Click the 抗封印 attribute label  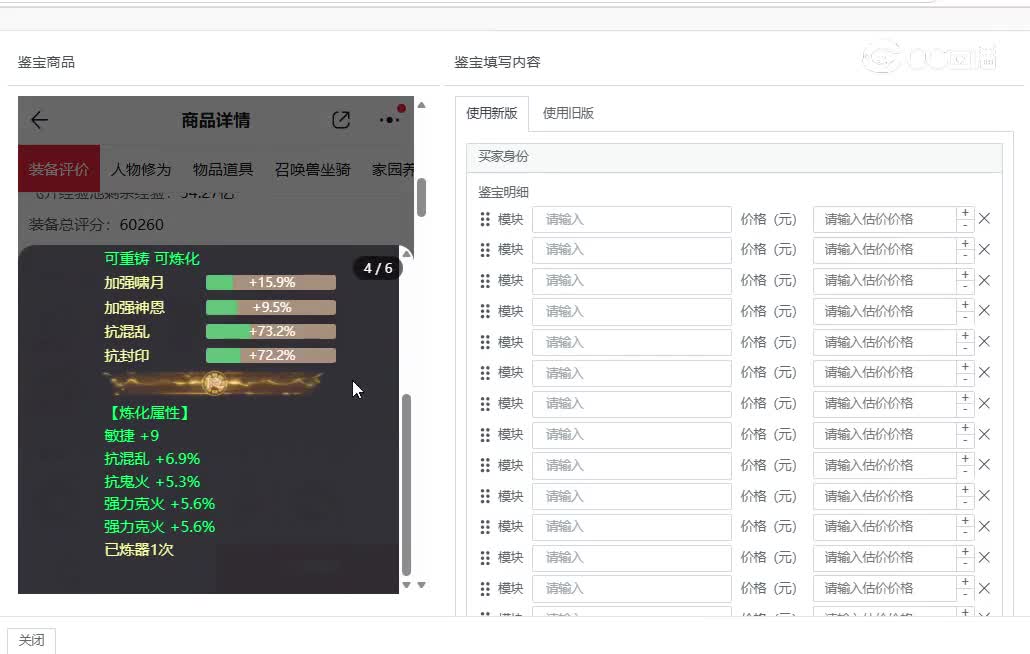127,356
